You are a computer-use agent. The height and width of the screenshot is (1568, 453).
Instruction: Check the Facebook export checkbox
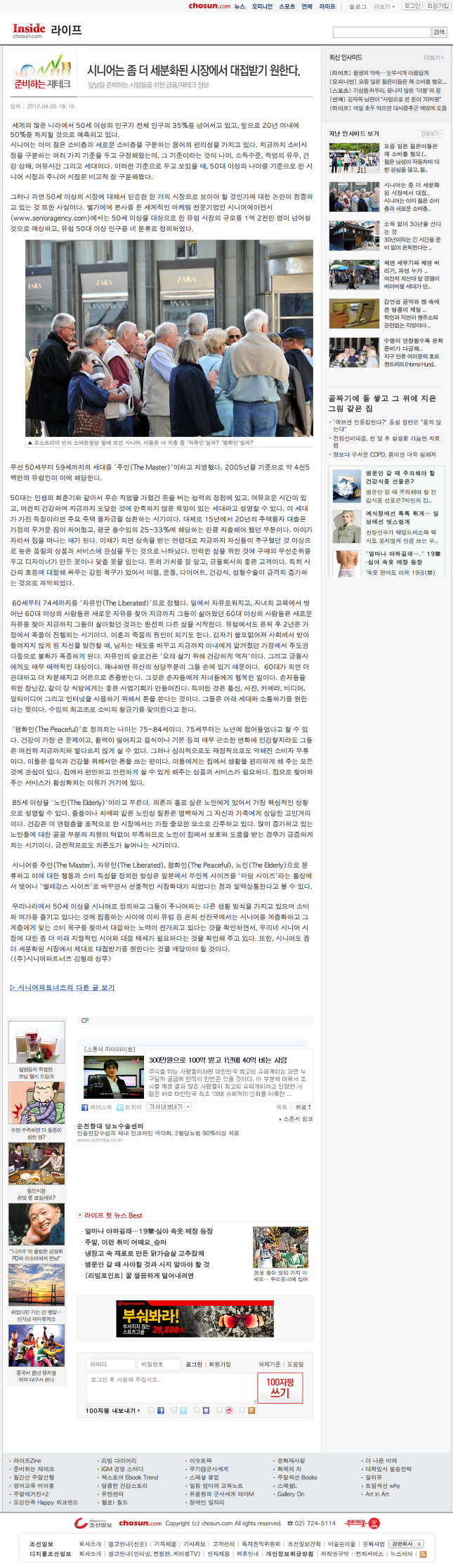151,1410
